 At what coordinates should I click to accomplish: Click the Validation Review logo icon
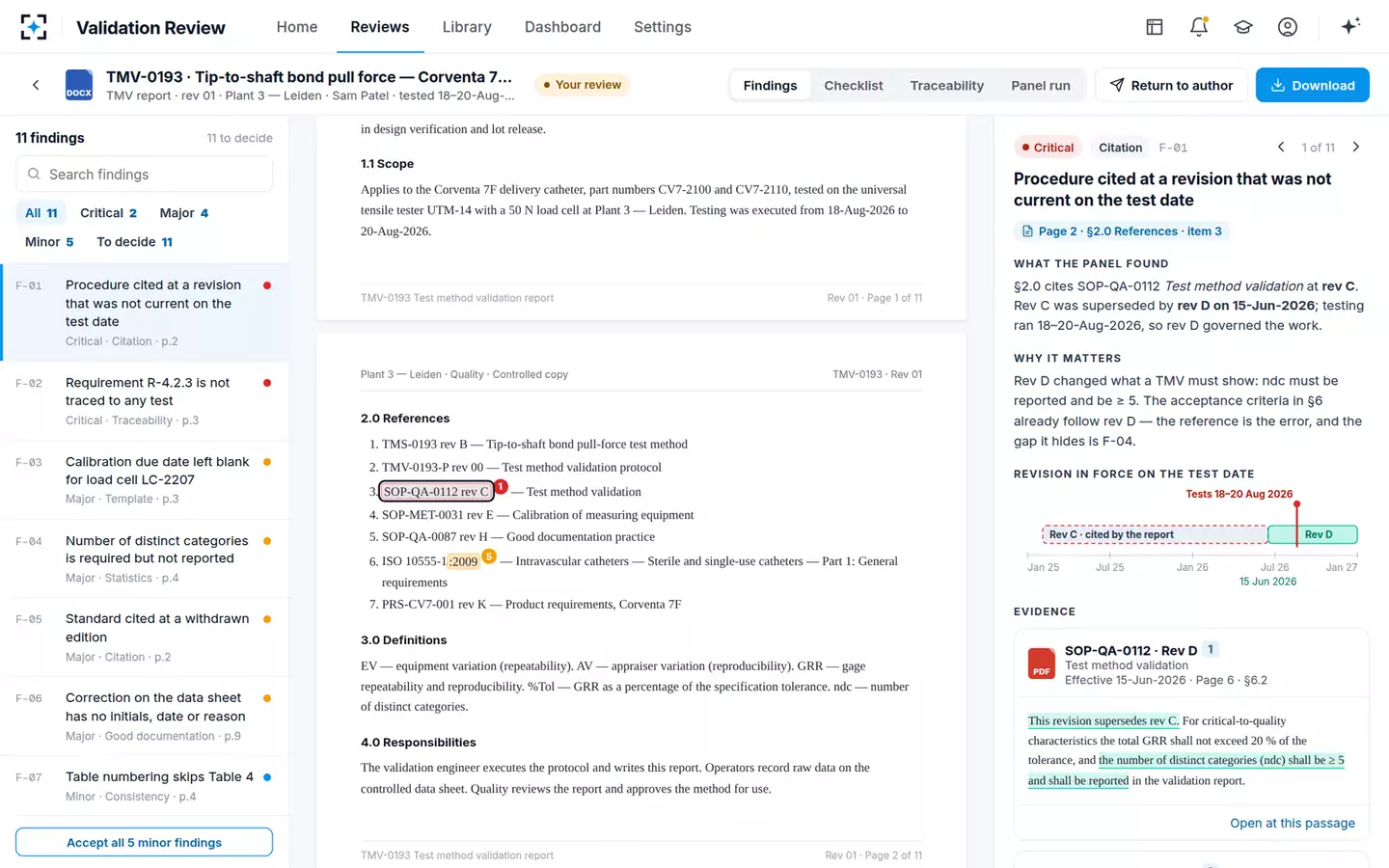[x=34, y=27]
